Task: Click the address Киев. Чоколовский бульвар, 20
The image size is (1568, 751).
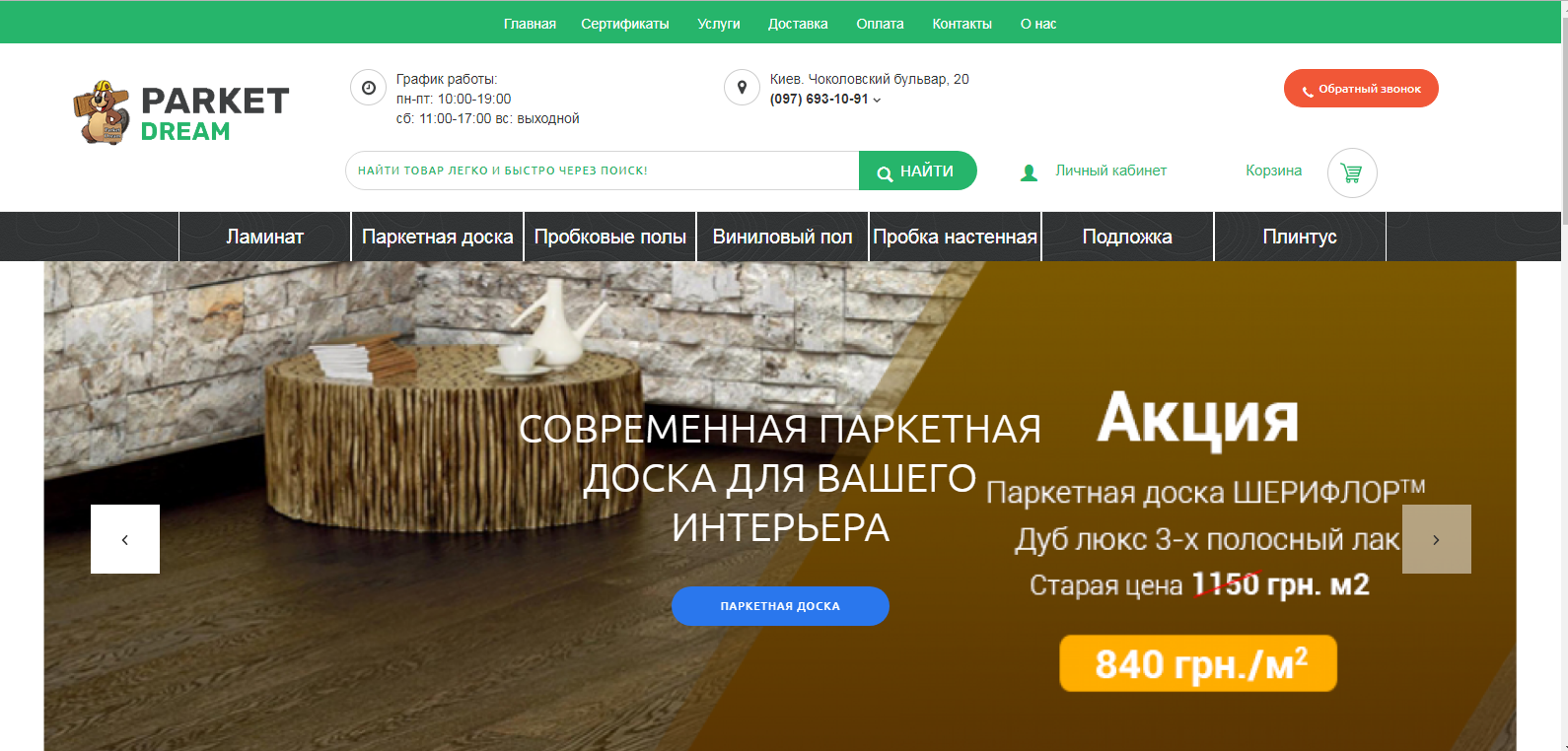Action: pos(870,79)
